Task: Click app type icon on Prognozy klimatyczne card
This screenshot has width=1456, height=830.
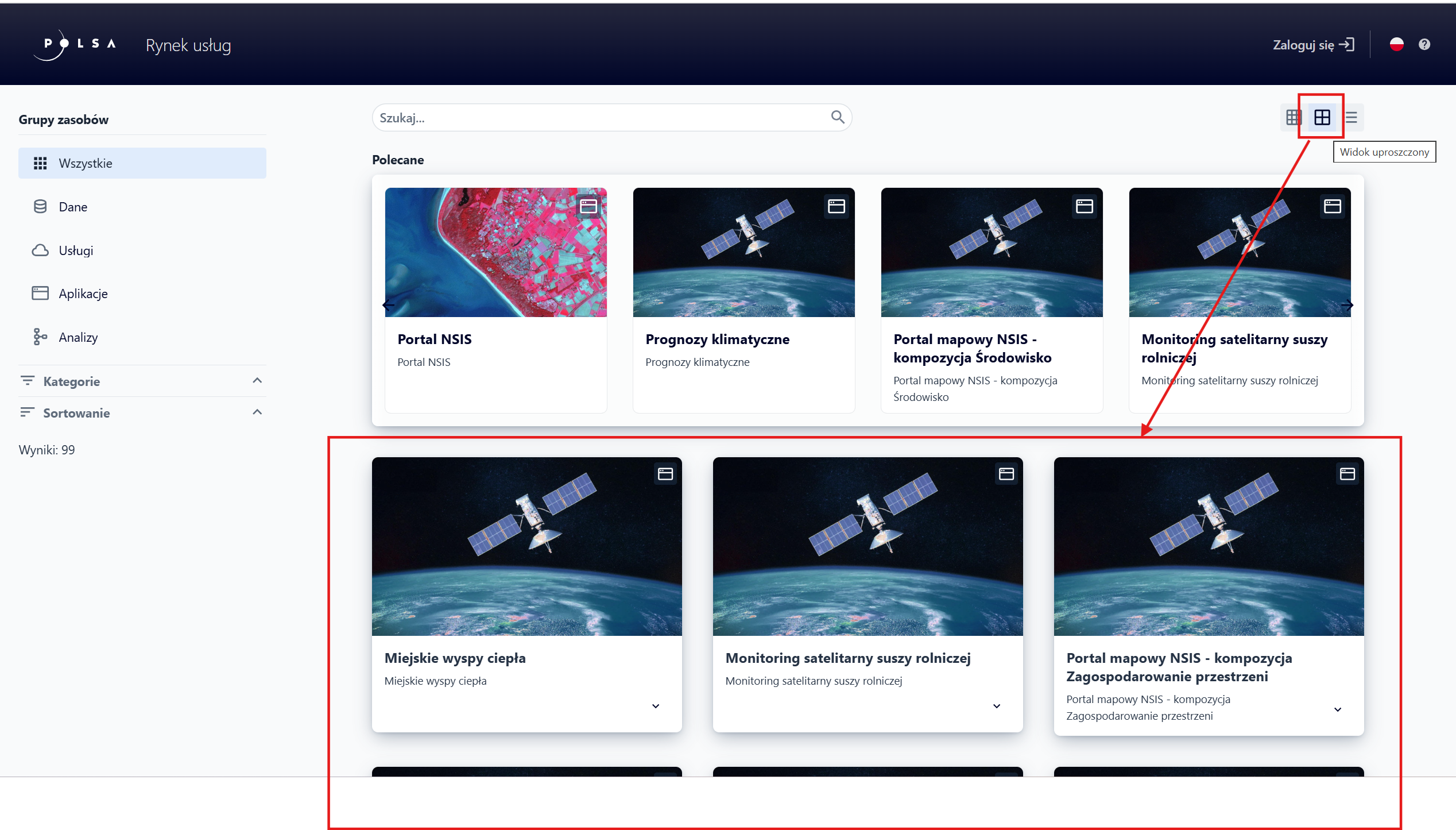Action: coord(836,207)
